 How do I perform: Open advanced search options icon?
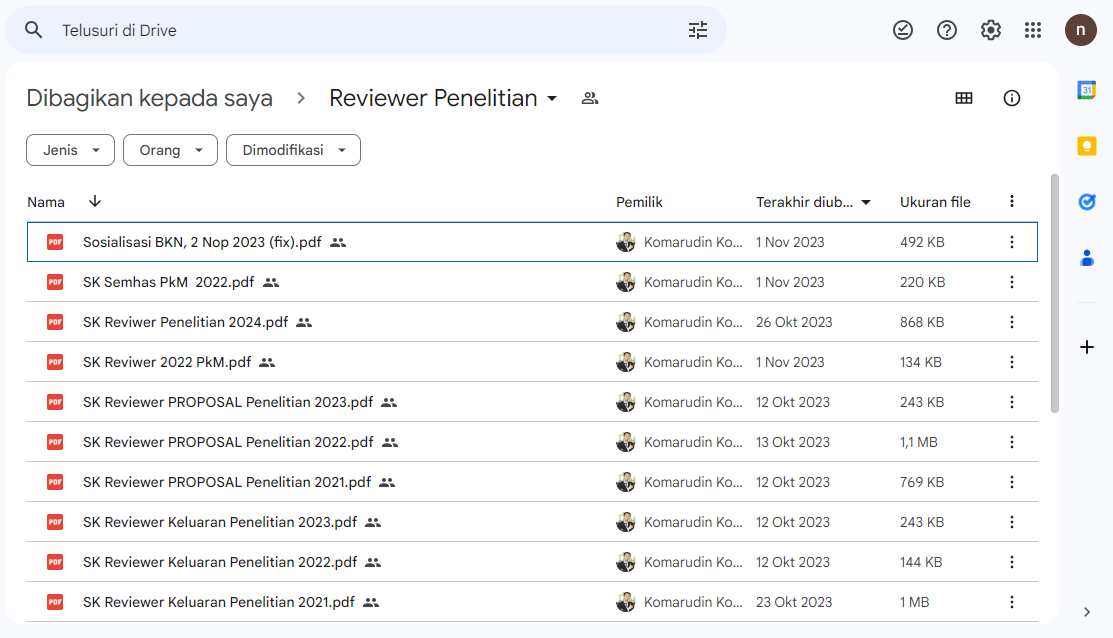click(x=697, y=30)
